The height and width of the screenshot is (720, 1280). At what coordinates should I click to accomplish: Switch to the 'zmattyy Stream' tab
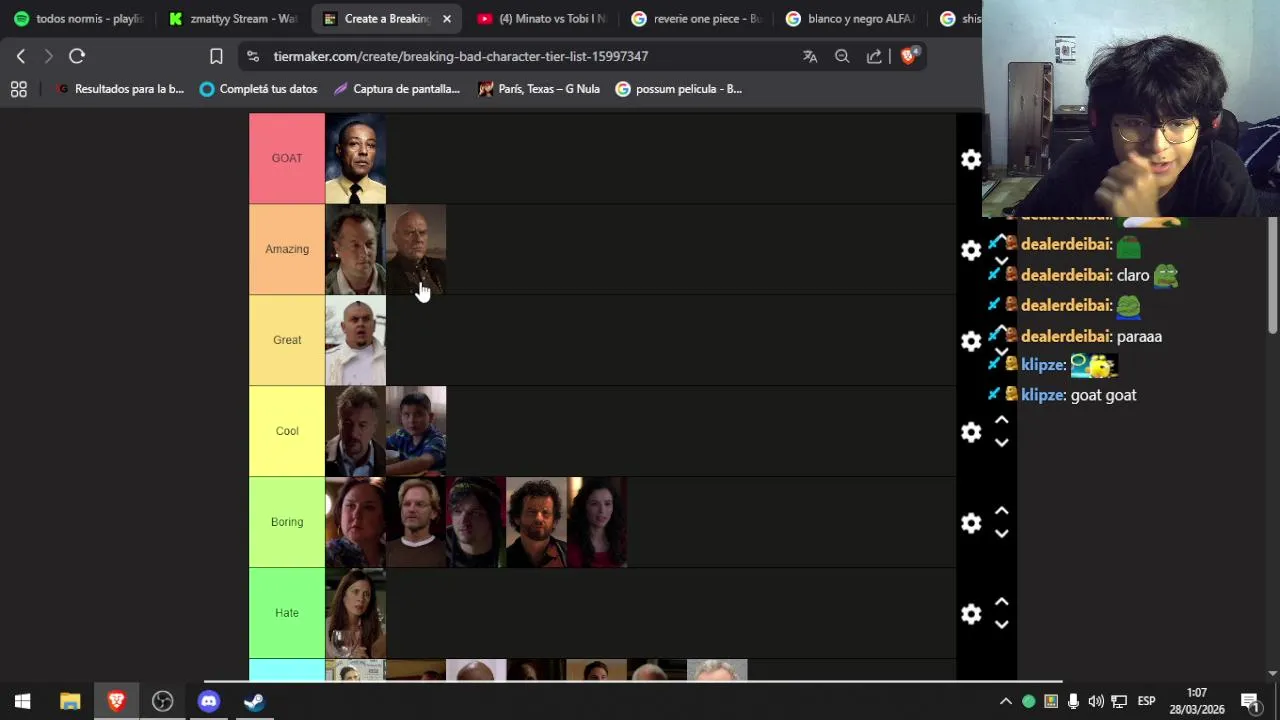234,18
